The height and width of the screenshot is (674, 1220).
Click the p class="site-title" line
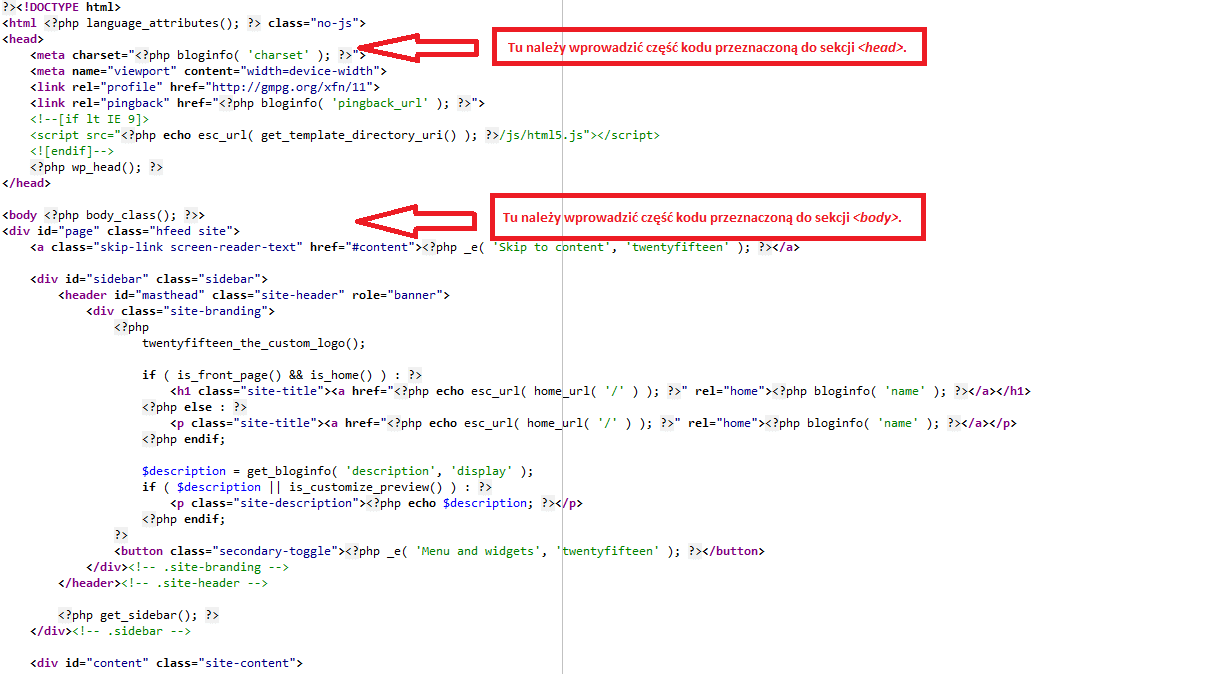[593, 423]
